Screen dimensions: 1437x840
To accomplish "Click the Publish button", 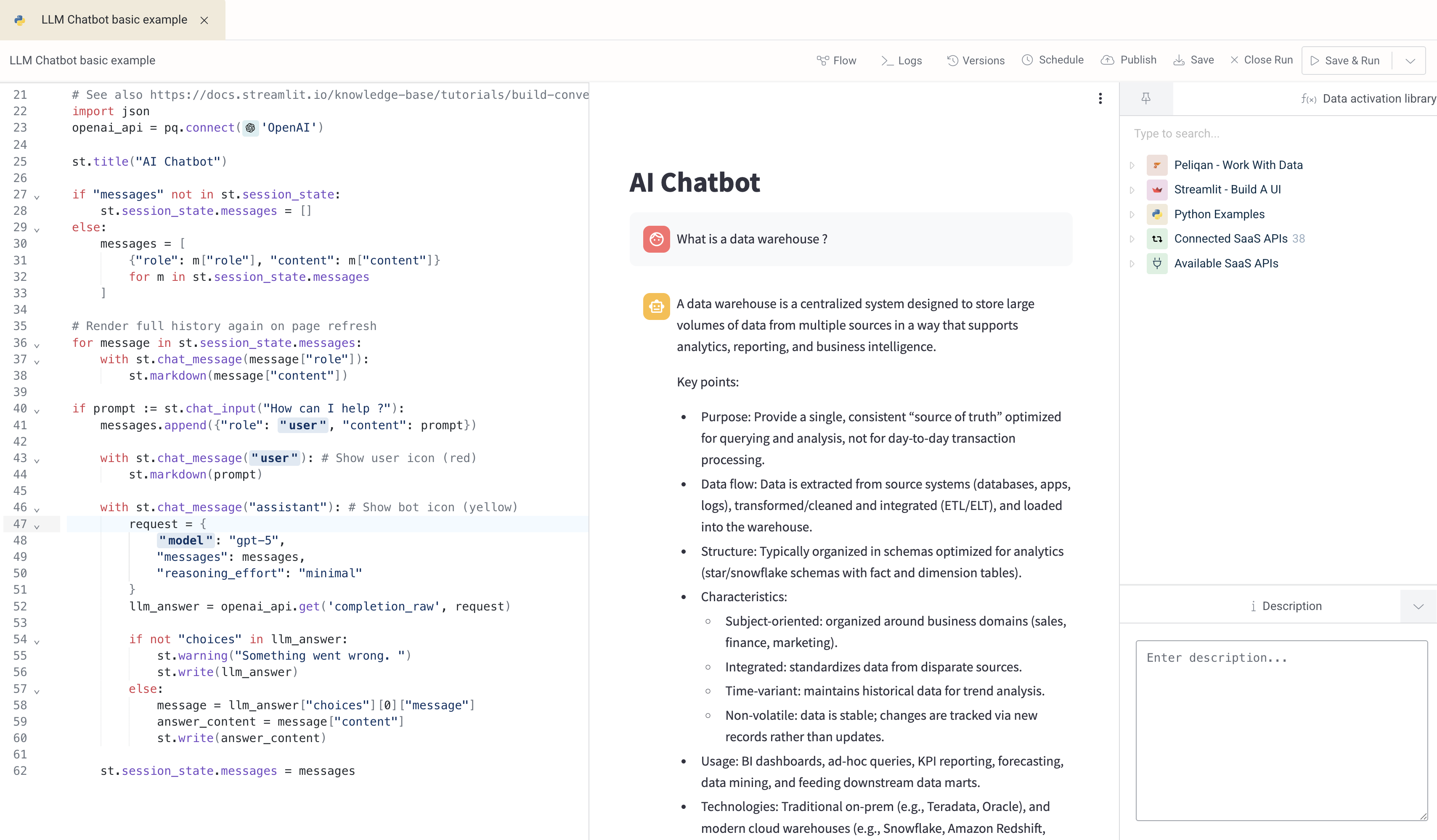I will click(x=1129, y=60).
